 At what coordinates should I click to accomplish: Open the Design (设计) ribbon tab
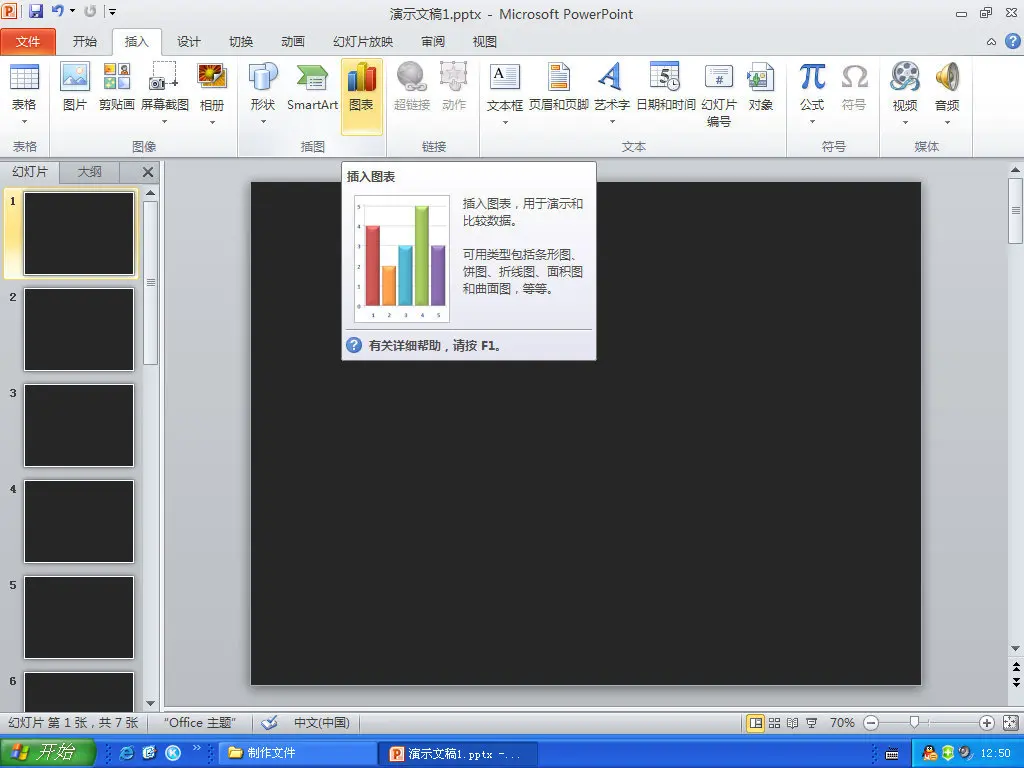pyautogui.click(x=188, y=42)
